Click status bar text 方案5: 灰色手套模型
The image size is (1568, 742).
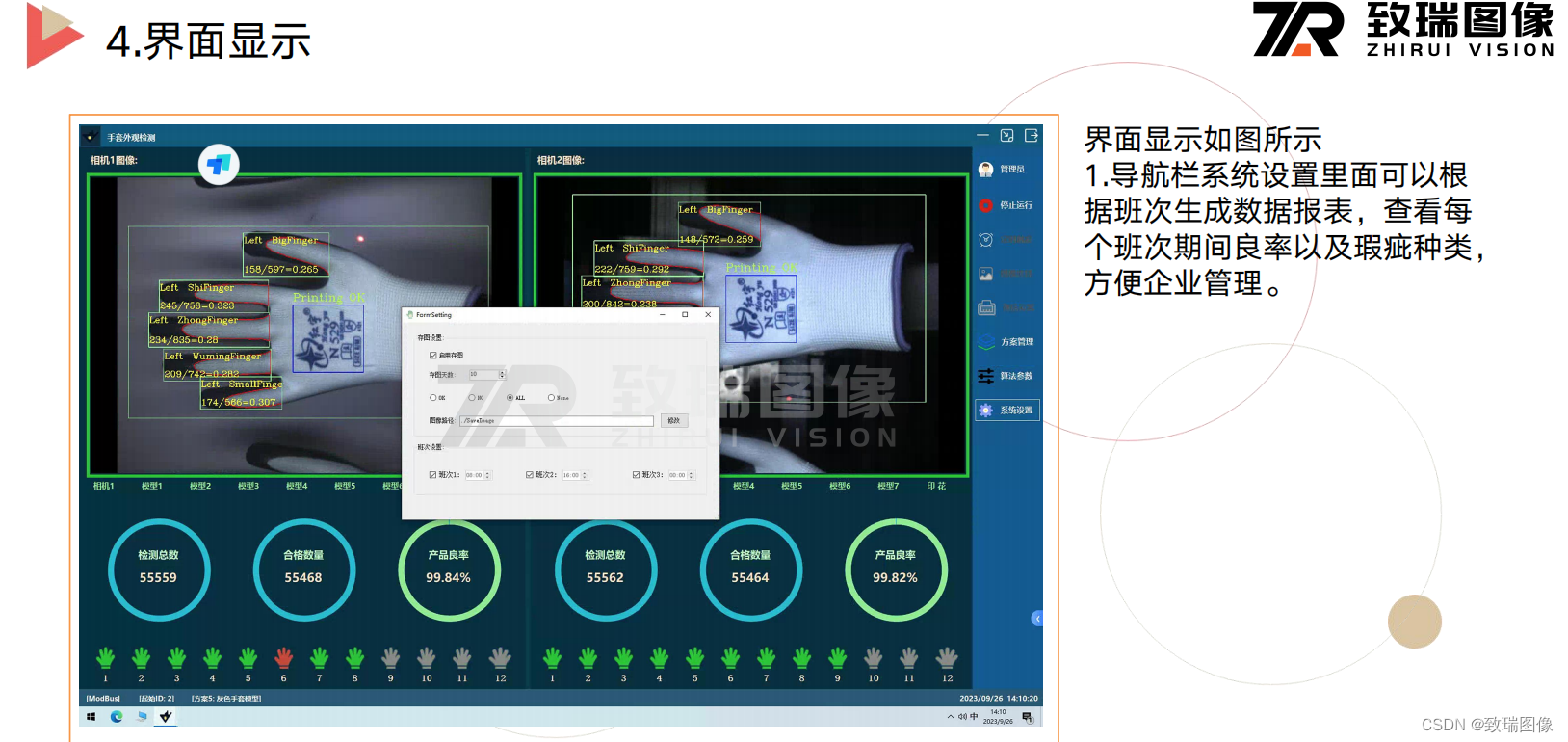(226, 699)
